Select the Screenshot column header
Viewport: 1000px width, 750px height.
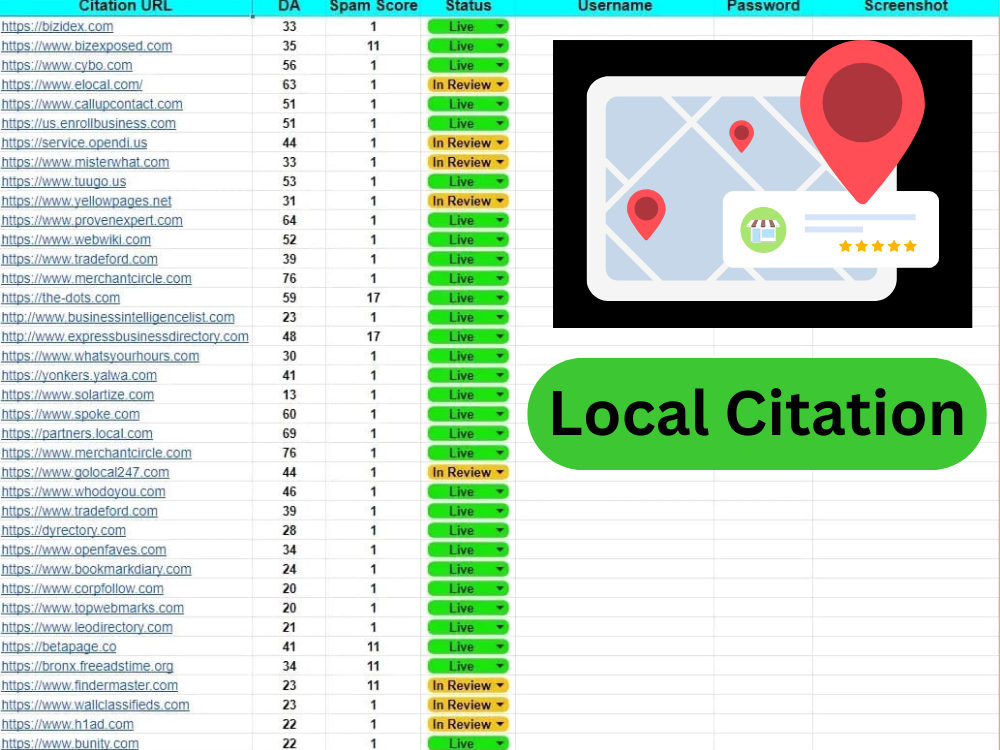[906, 6]
